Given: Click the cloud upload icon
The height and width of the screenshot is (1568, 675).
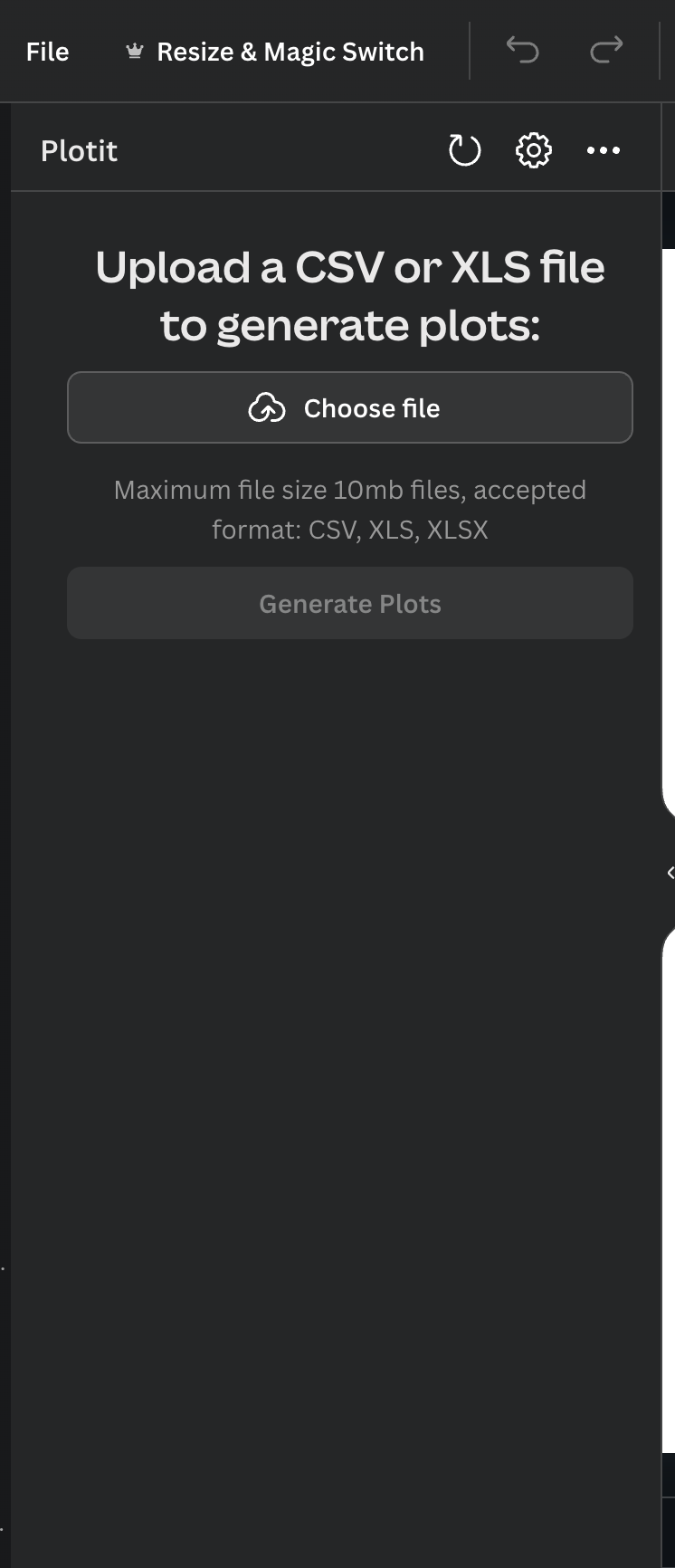Looking at the screenshot, I should pyautogui.click(x=267, y=408).
